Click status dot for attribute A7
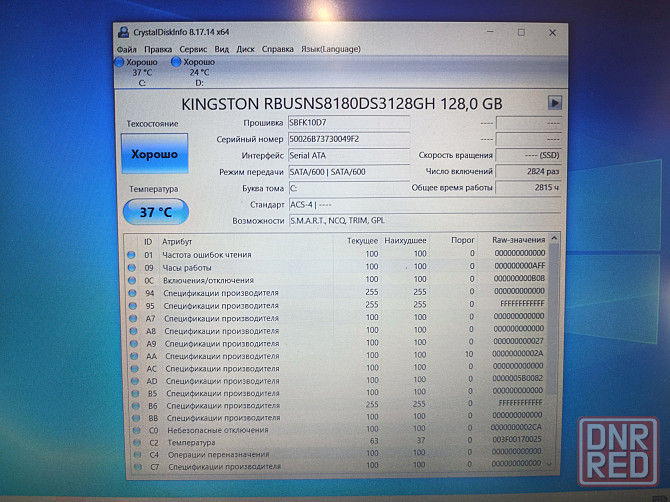Image resolution: width=670 pixels, height=502 pixels. point(133,318)
